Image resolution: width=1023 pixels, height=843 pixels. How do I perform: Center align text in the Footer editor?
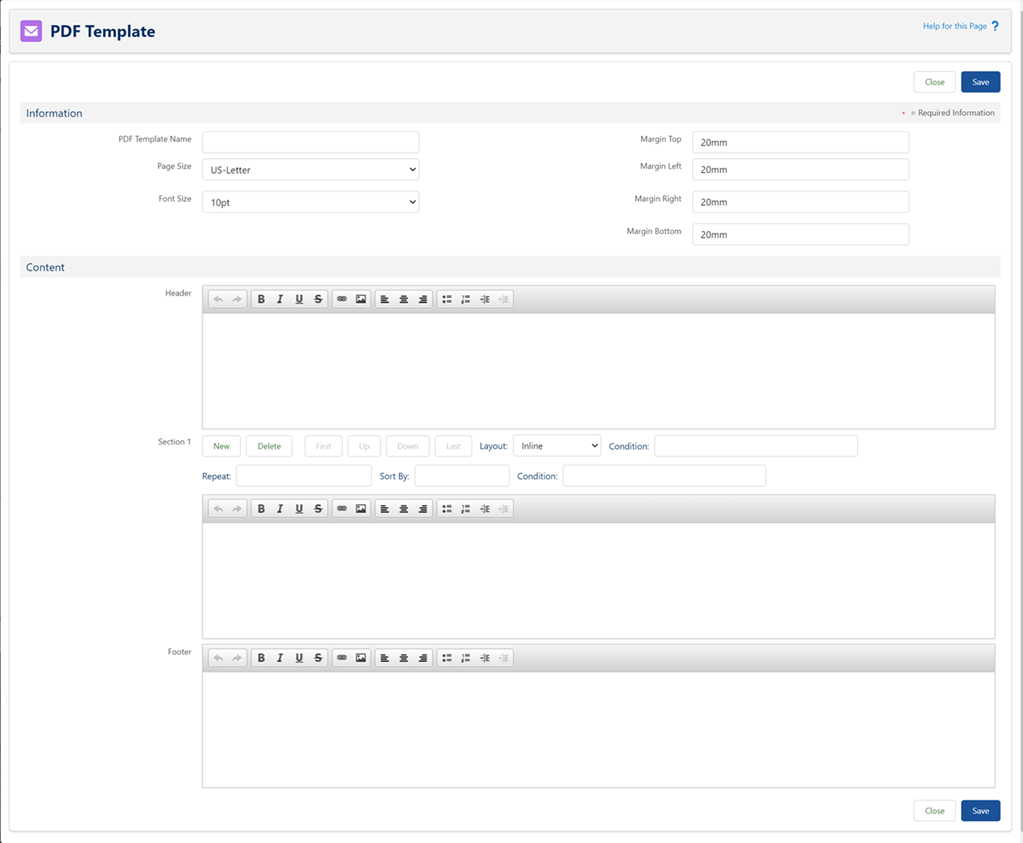[404, 658]
